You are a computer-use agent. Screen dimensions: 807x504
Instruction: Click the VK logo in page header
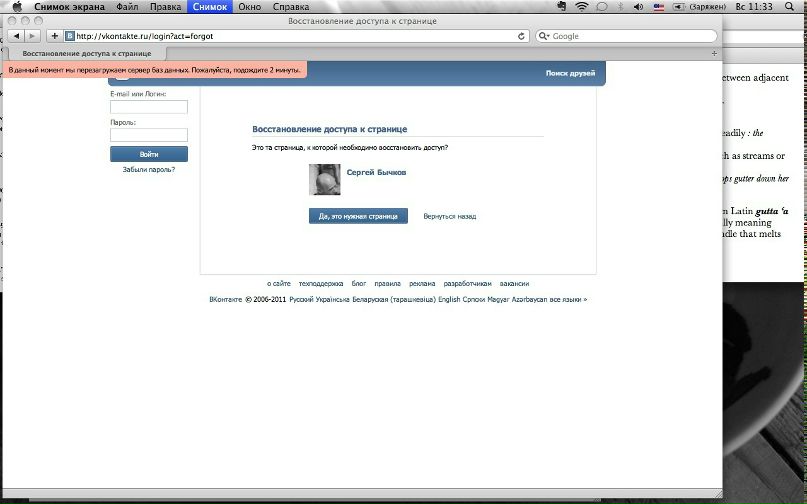point(122,77)
